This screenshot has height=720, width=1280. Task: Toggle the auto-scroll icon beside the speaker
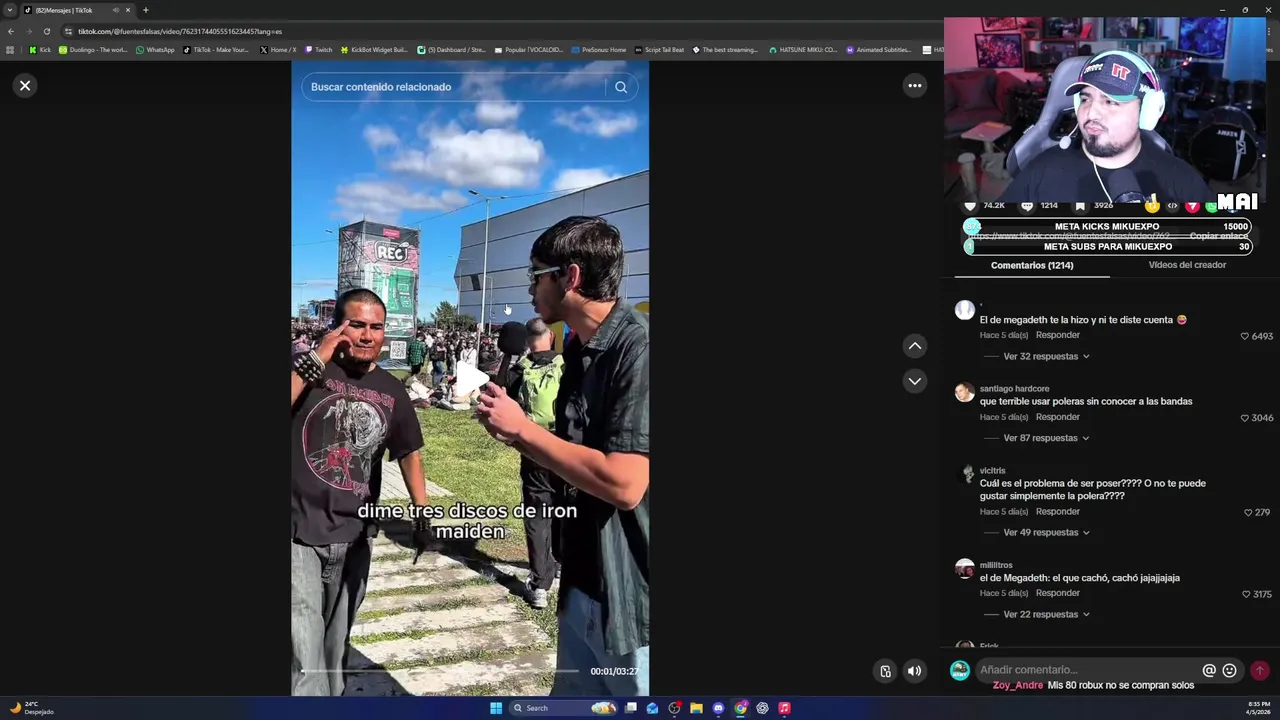885,671
